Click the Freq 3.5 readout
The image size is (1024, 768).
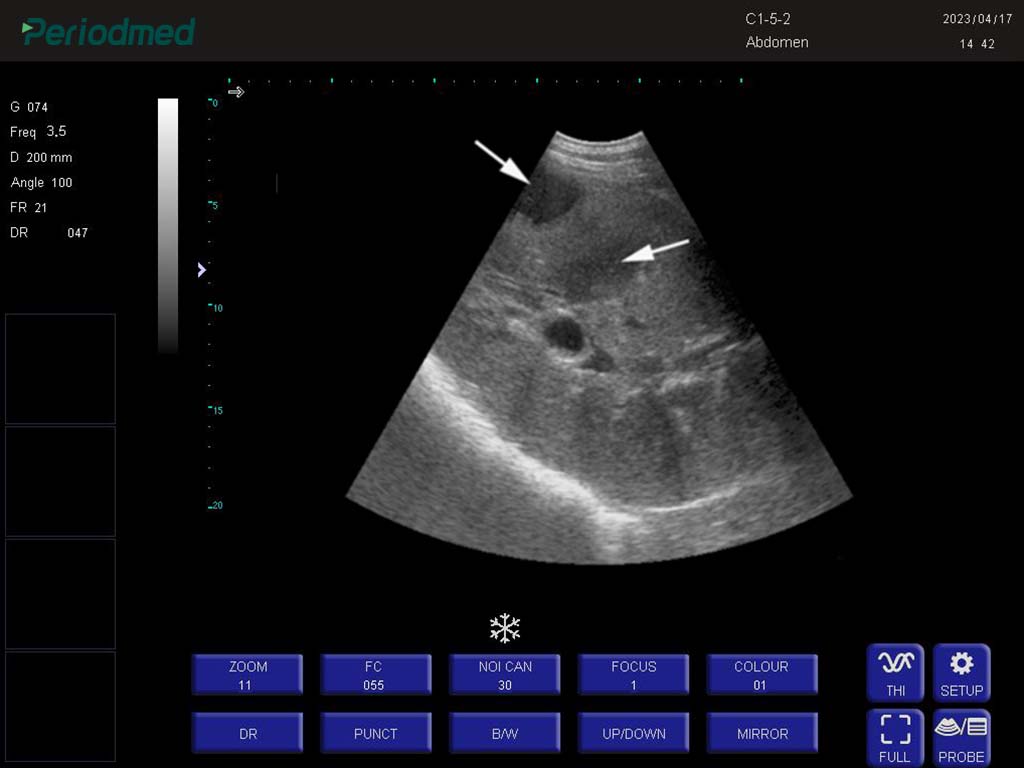(38, 132)
